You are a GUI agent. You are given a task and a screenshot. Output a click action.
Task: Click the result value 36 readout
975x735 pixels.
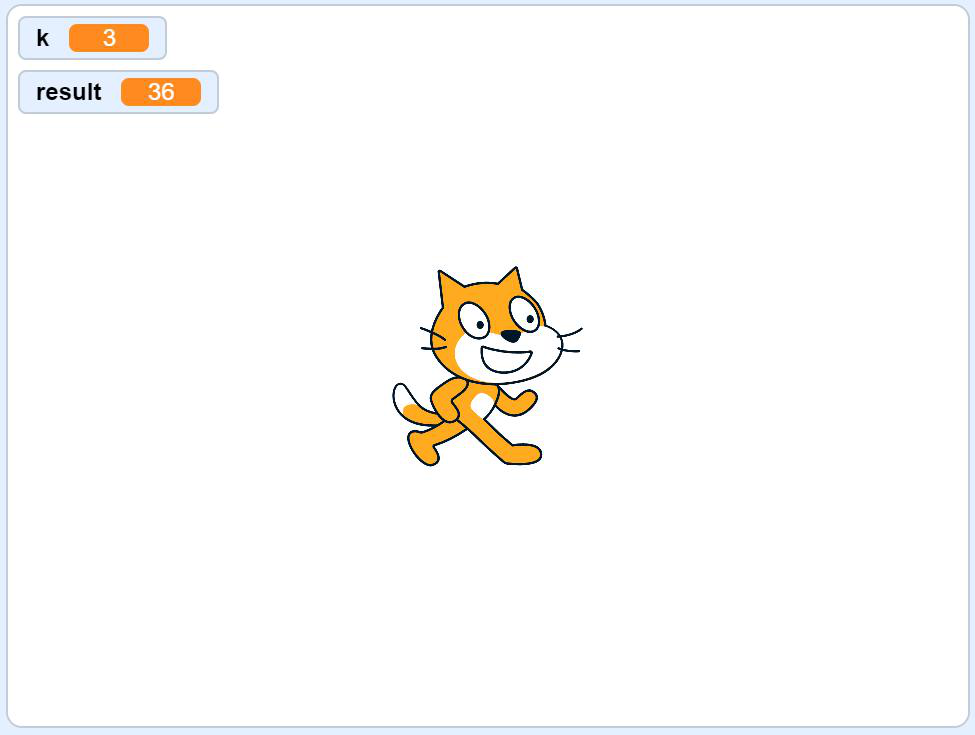point(161,92)
